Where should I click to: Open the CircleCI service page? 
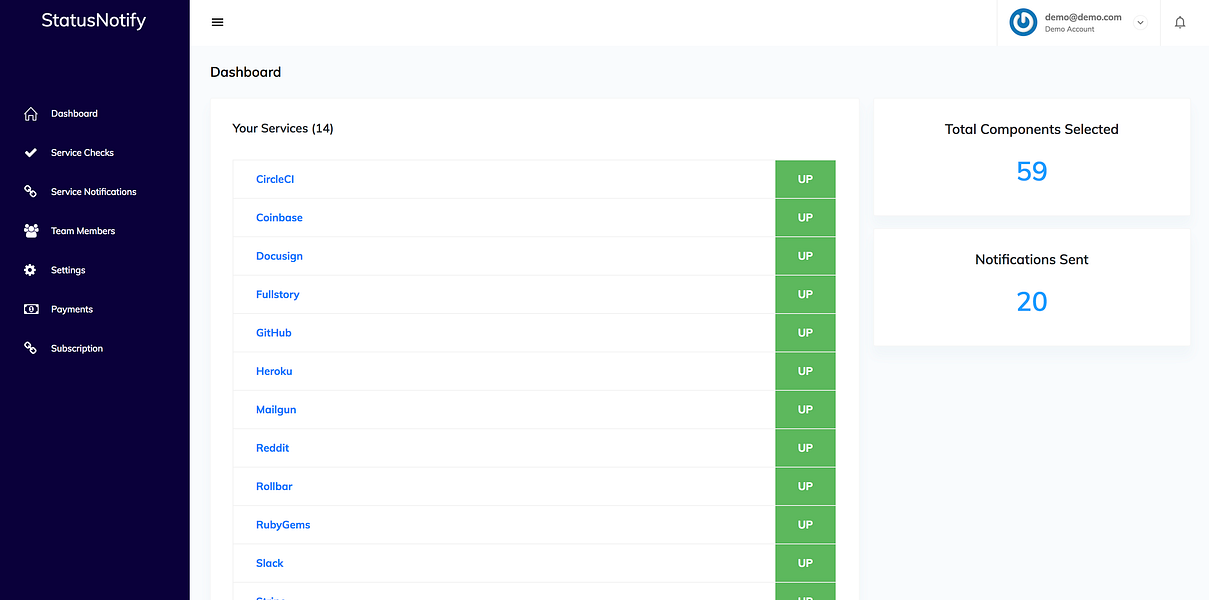click(x=275, y=178)
